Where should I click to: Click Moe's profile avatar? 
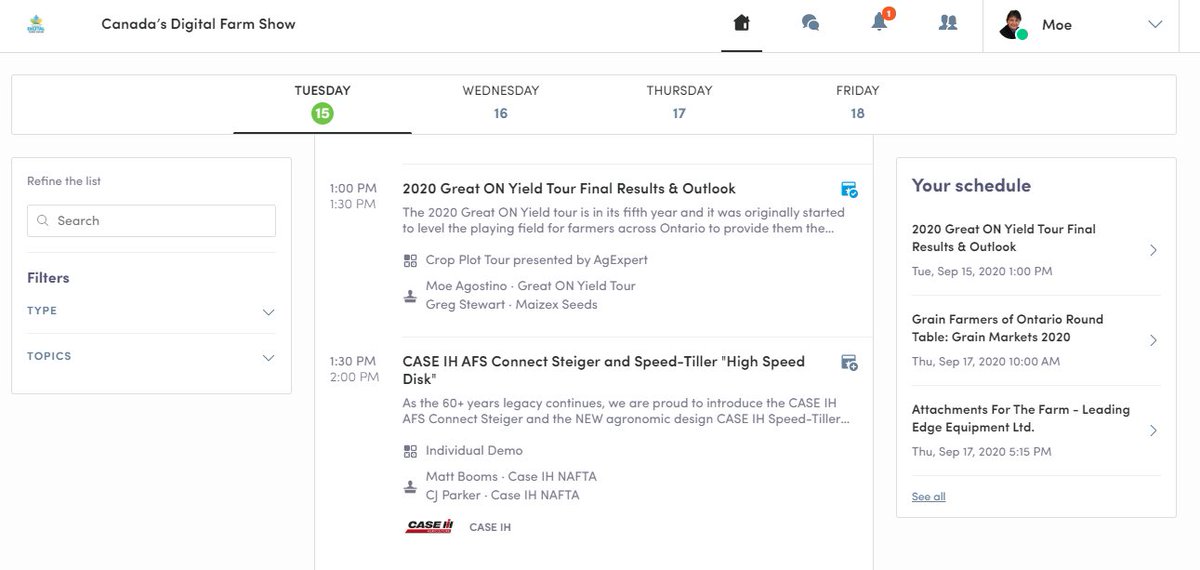point(1013,24)
